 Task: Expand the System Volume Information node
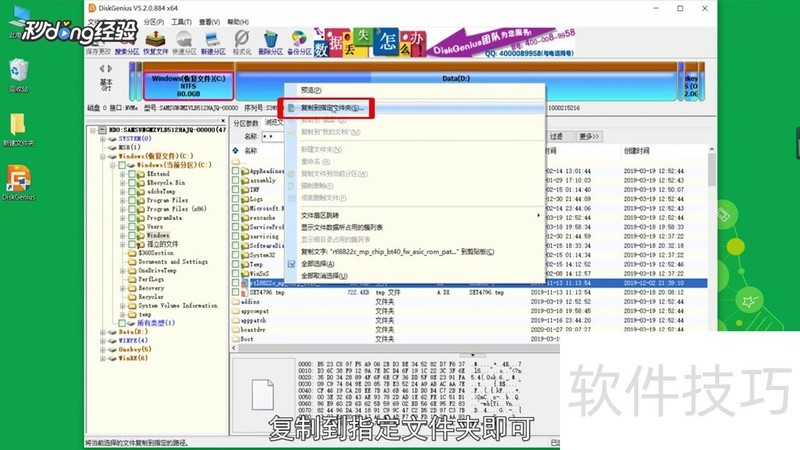pos(122,306)
